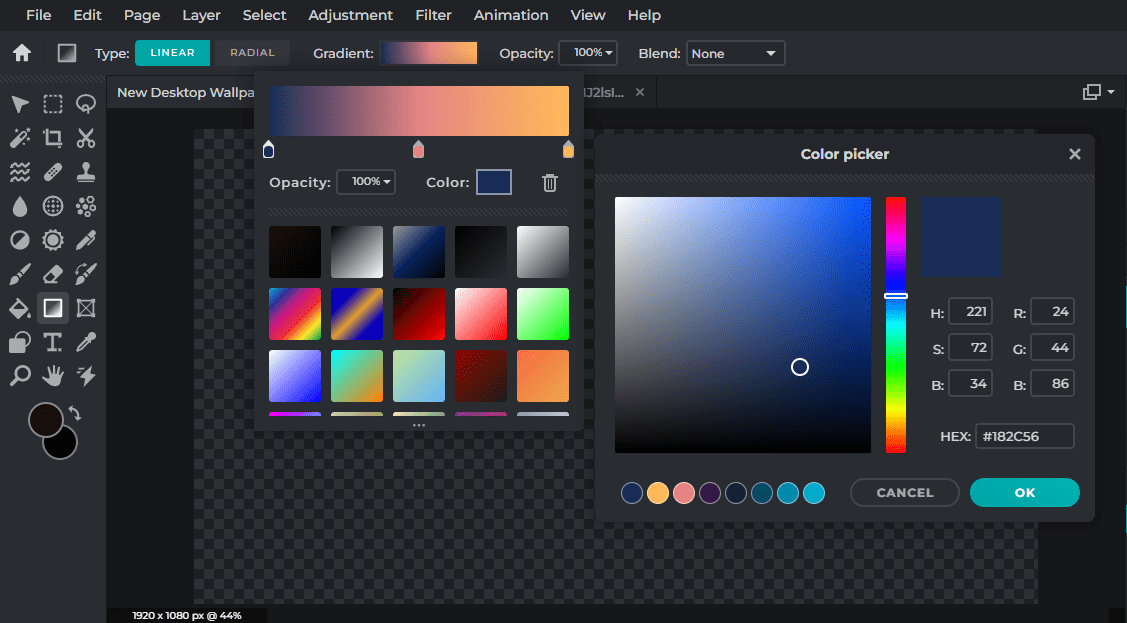Screen dimensions: 1127x623
Task: Open the Filter menu
Action: (x=433, y=15)
